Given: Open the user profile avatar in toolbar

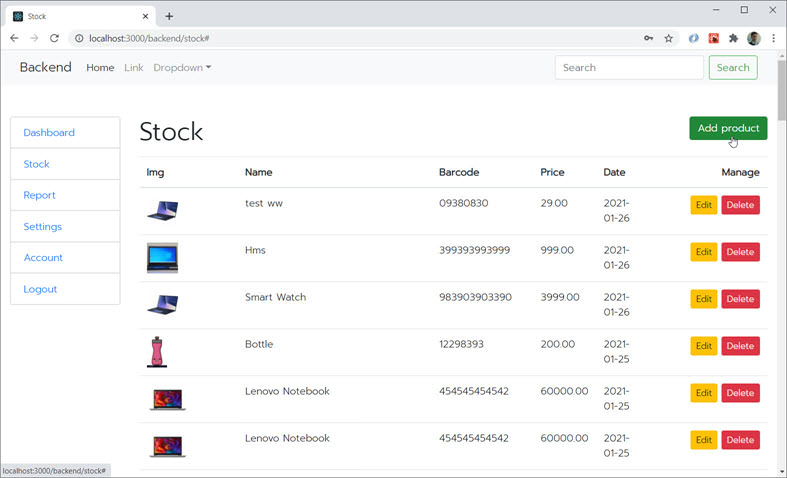Looking at the screenshot, I should pos(754,38).
